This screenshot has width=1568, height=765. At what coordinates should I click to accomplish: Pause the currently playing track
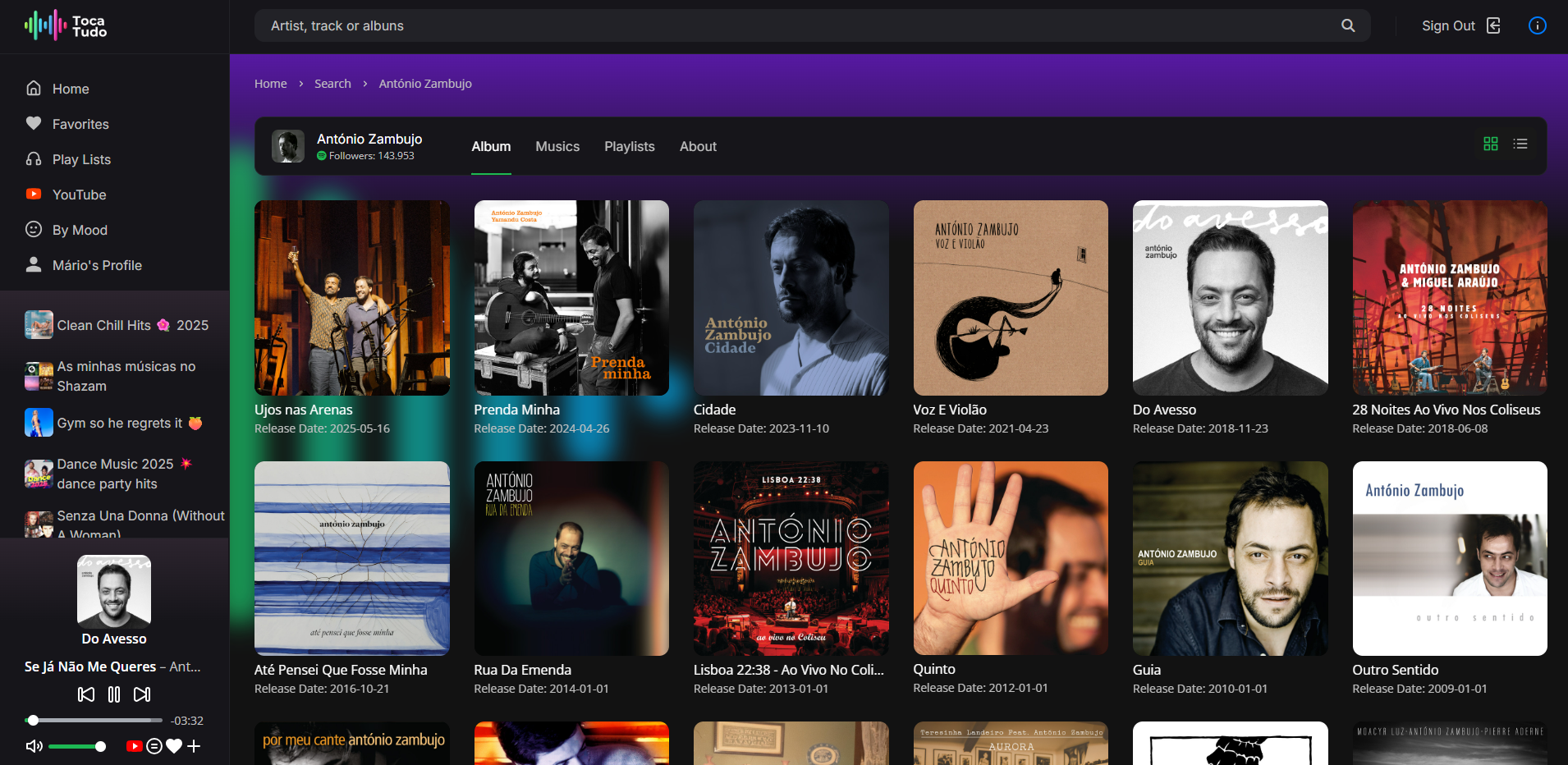114,694
